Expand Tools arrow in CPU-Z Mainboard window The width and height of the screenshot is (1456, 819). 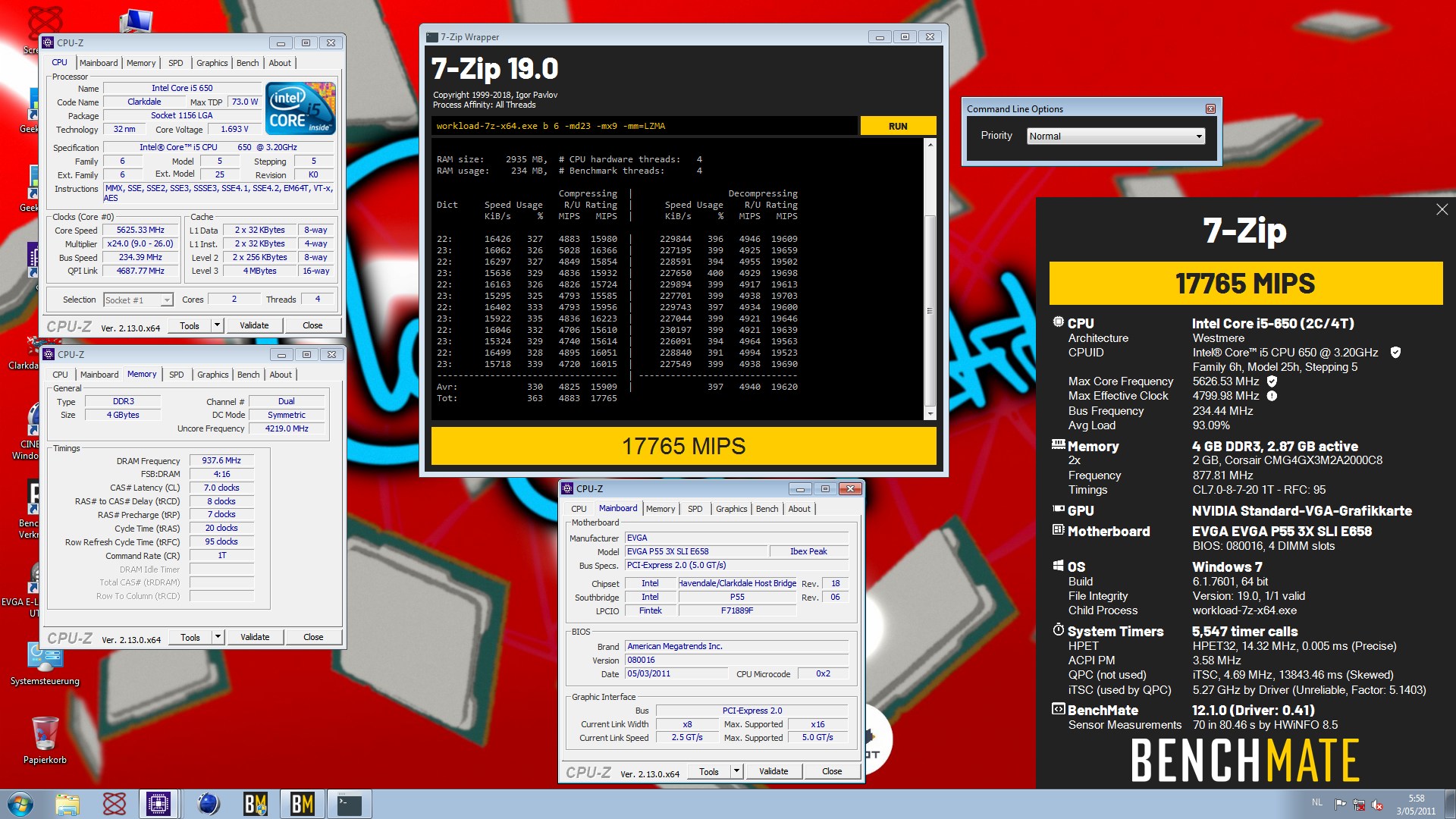(x=736, y=771)
